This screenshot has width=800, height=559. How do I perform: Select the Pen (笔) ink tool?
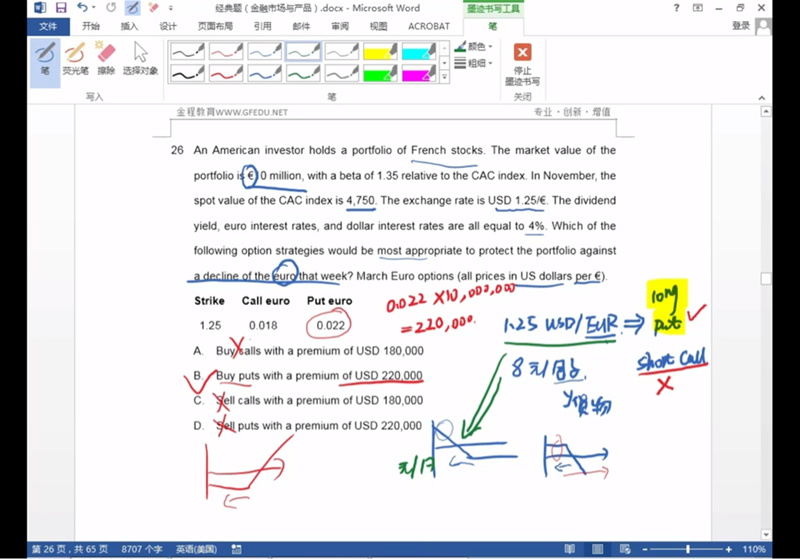(x=45, y=61)
